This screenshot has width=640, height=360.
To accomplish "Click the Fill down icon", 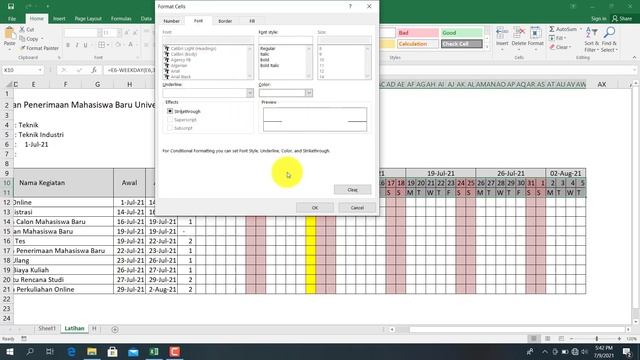I will [552, 38].
